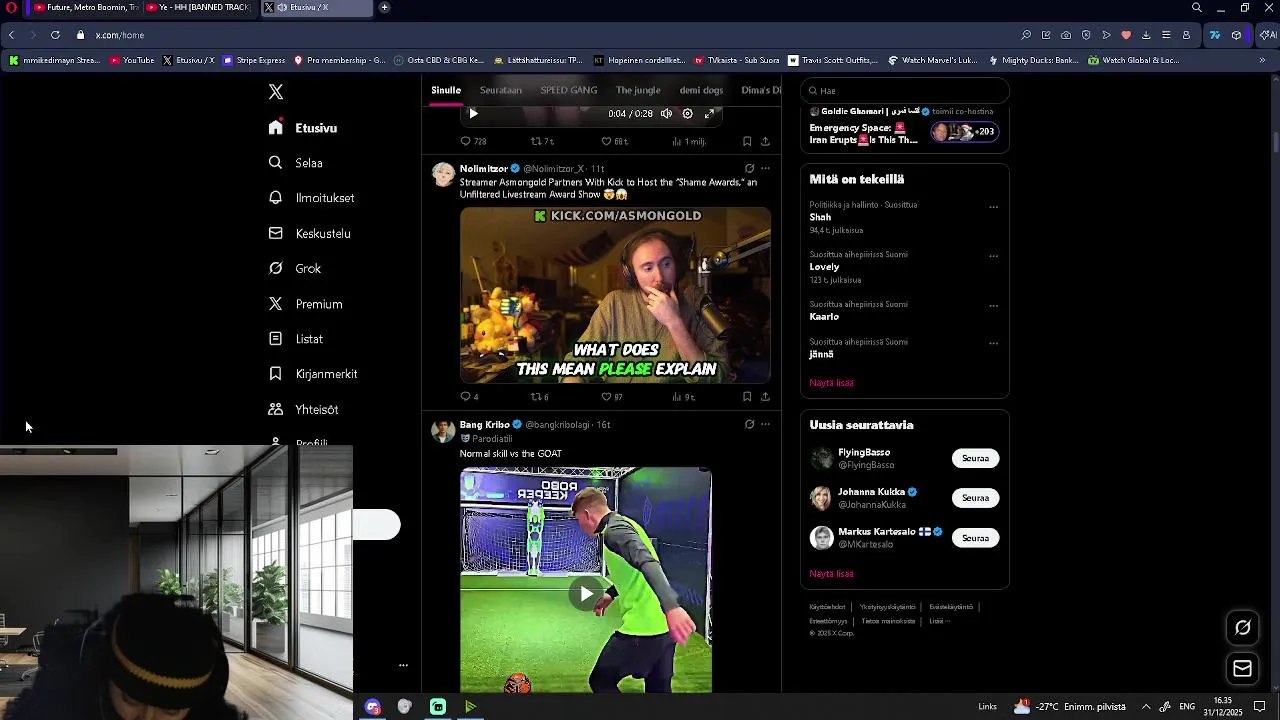Follow FlyingBasso with Seuraa button

coord(975,459)
